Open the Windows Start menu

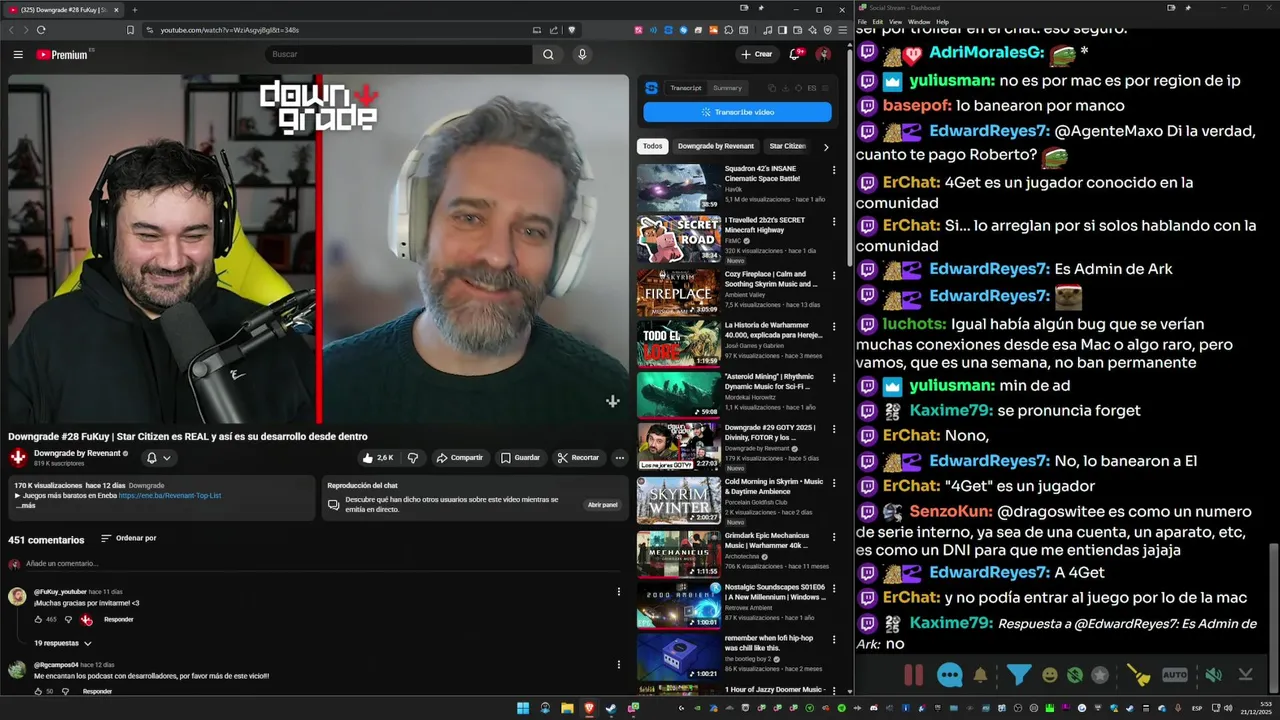[522, 708]
